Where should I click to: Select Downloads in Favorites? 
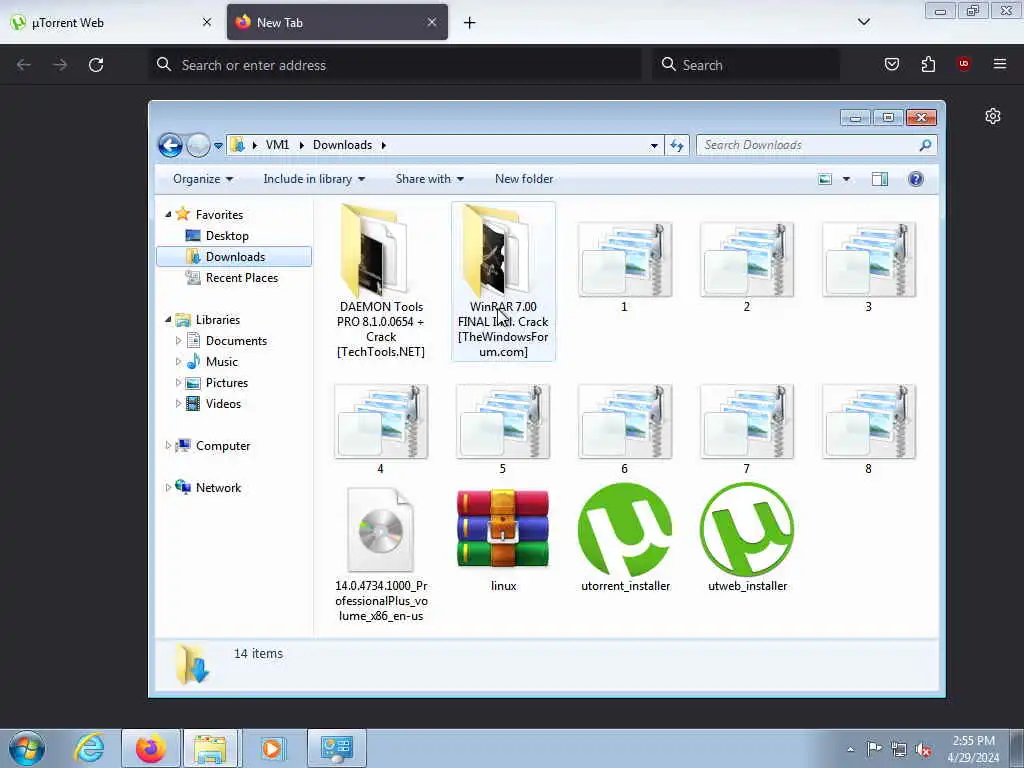[234, 257]
